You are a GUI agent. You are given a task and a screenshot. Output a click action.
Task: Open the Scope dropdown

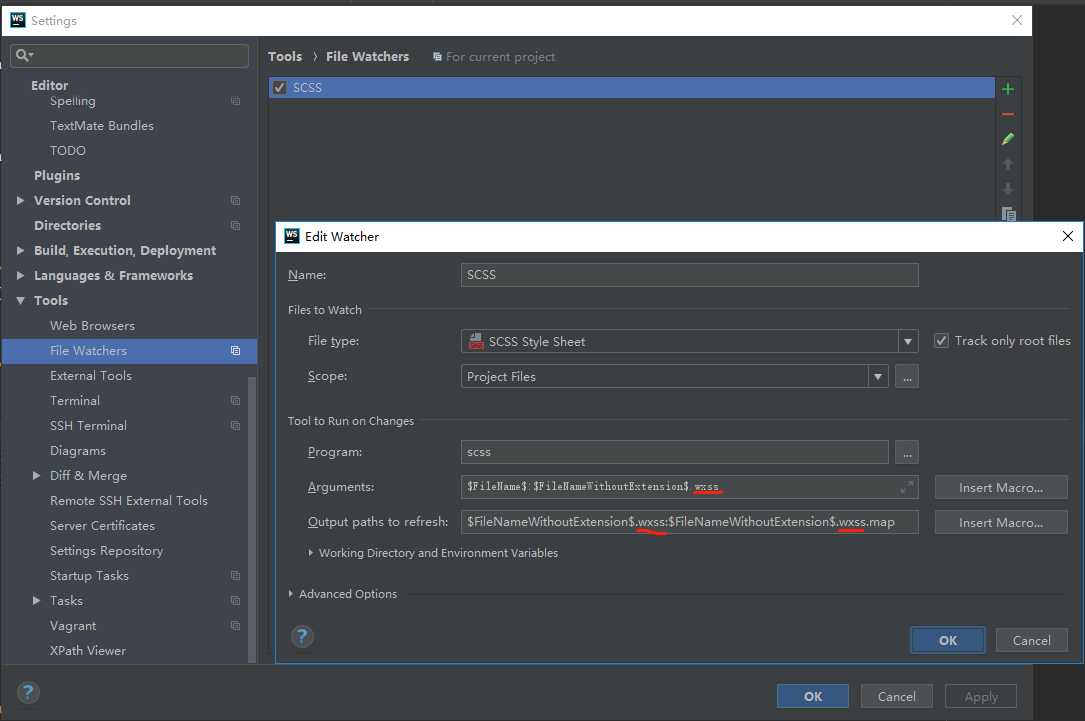[x=878, y=376]
